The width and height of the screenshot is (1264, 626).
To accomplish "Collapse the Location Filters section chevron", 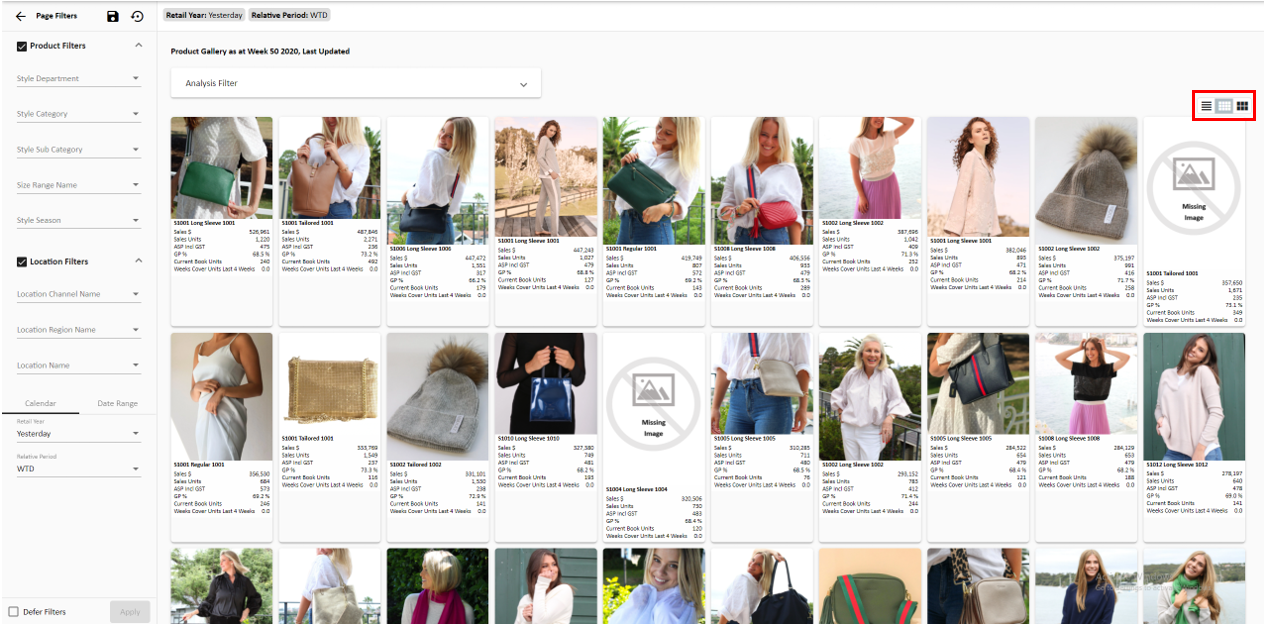I will tap(138, 262).
